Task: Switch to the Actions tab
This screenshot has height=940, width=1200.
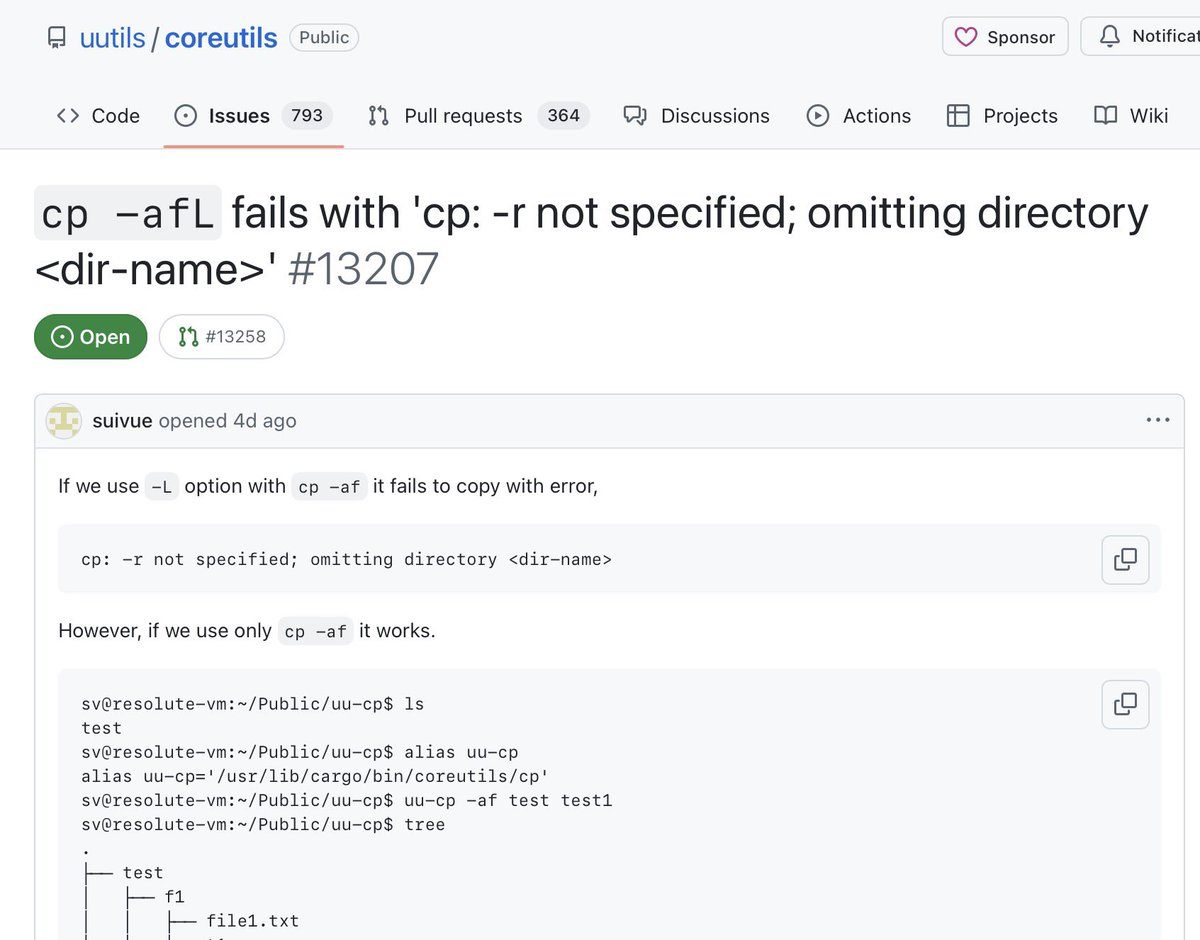Action: pyautogui.click(x=859, y=116)
